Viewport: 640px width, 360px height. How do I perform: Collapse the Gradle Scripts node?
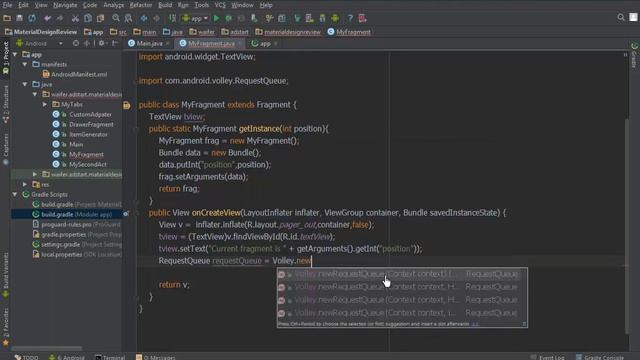click(x=16, y=194)
